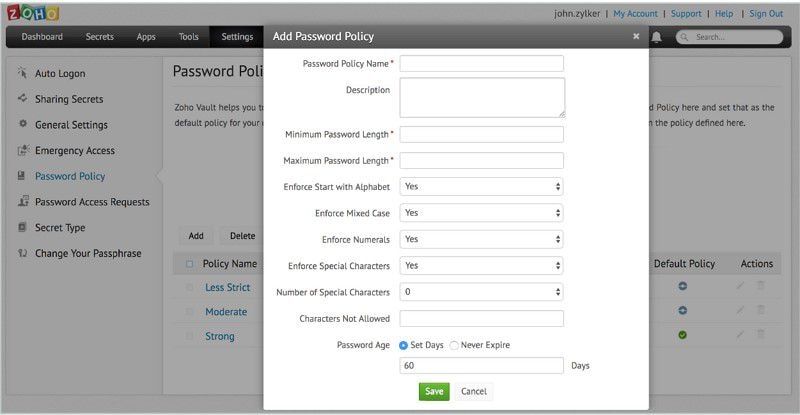Select the Set Days radio option
Image resolution: width=800 pixels, height=415 pixels.
(x=404, y=345)
